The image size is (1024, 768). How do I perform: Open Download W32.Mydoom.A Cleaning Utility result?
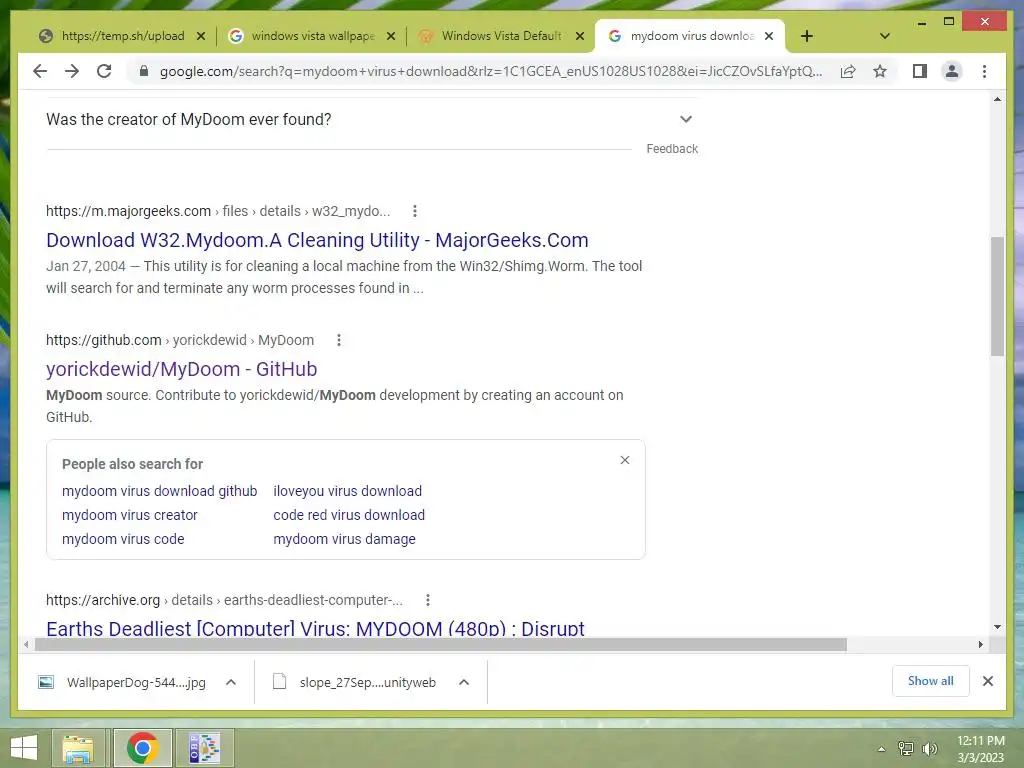click(317, 240)
